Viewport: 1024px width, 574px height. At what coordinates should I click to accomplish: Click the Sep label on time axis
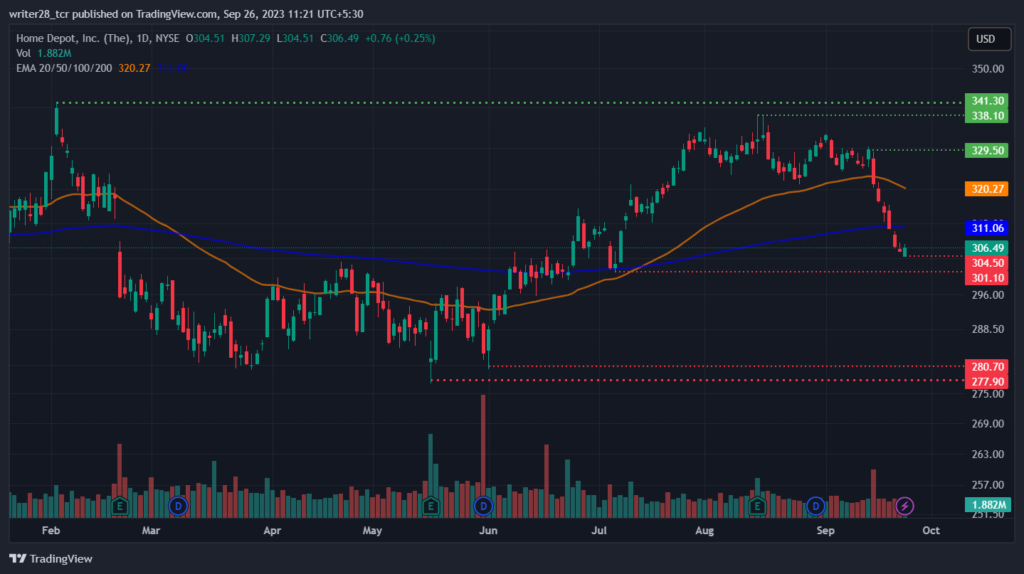(x=825, y=530)
